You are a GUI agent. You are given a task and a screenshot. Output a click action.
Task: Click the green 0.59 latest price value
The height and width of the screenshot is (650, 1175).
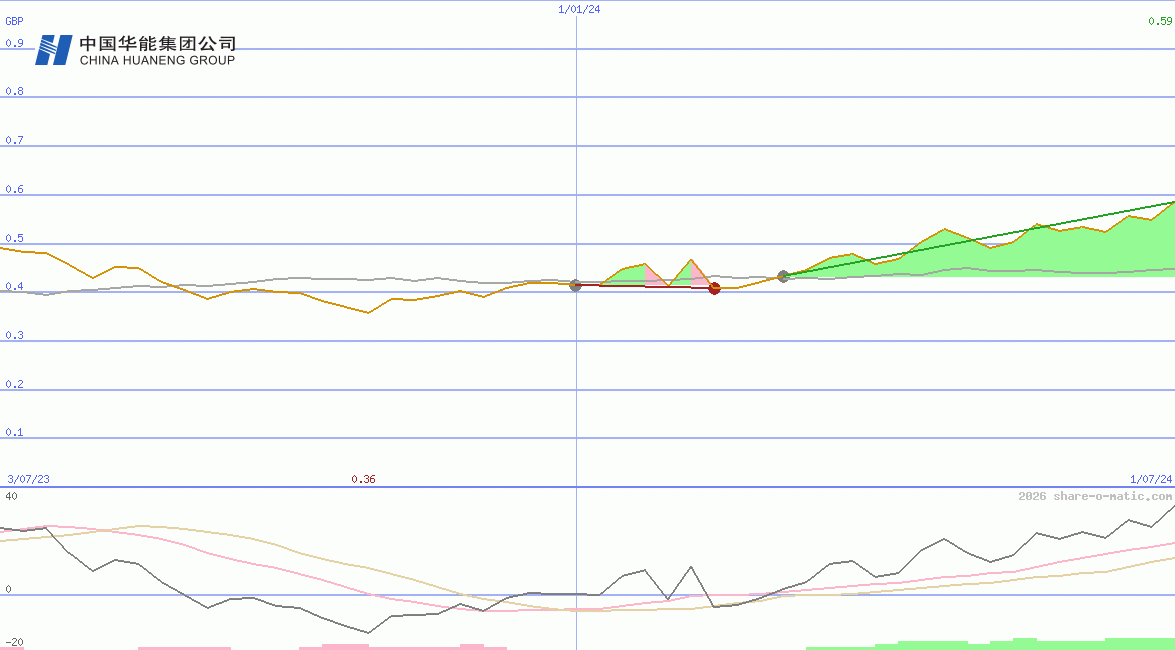(1160, 21)
